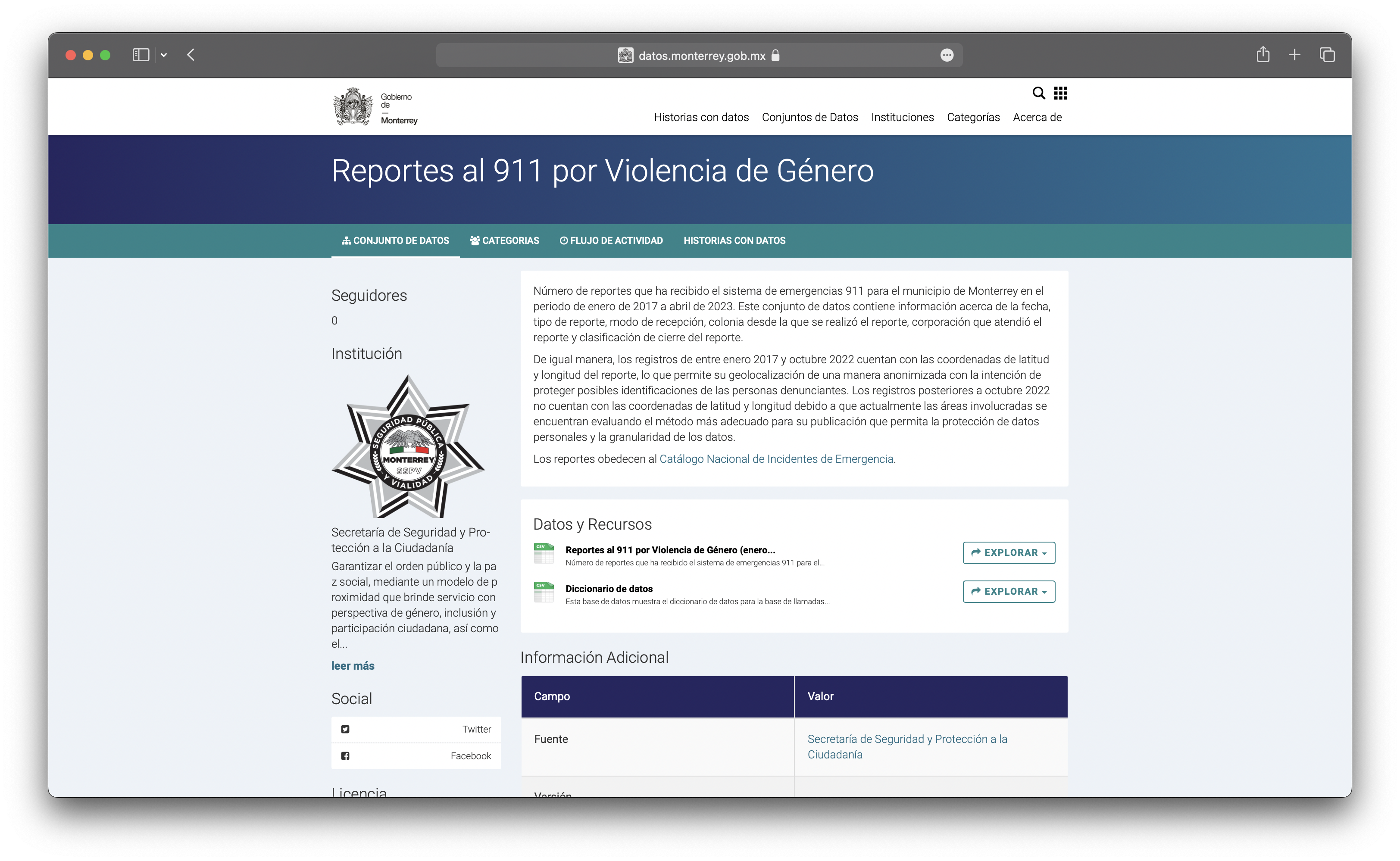Toggle the Safari sidebar icon

click(x=141, y=55)
